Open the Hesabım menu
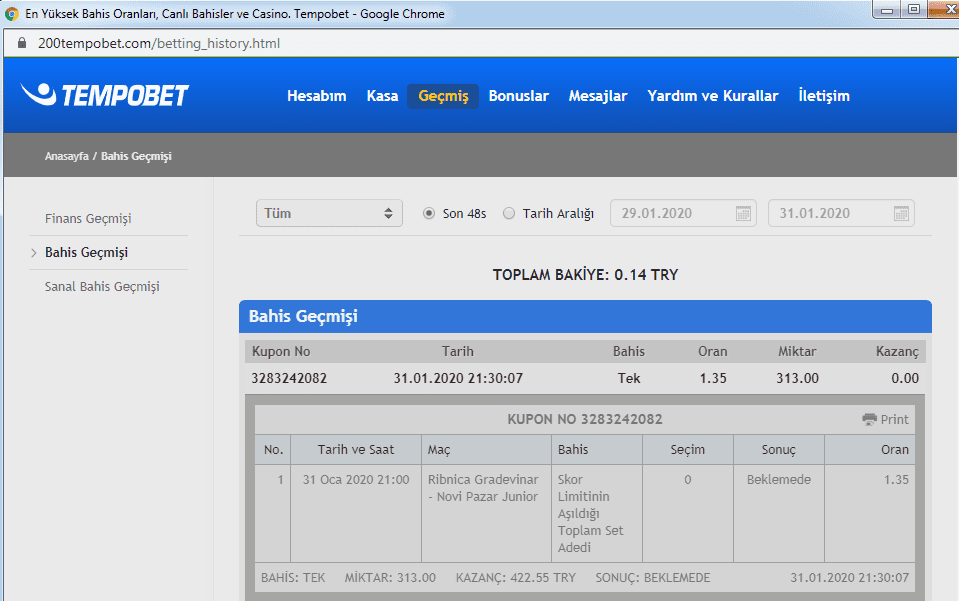Screen dimensions: 959x601 pyautogui.click(x=317, y=96)
